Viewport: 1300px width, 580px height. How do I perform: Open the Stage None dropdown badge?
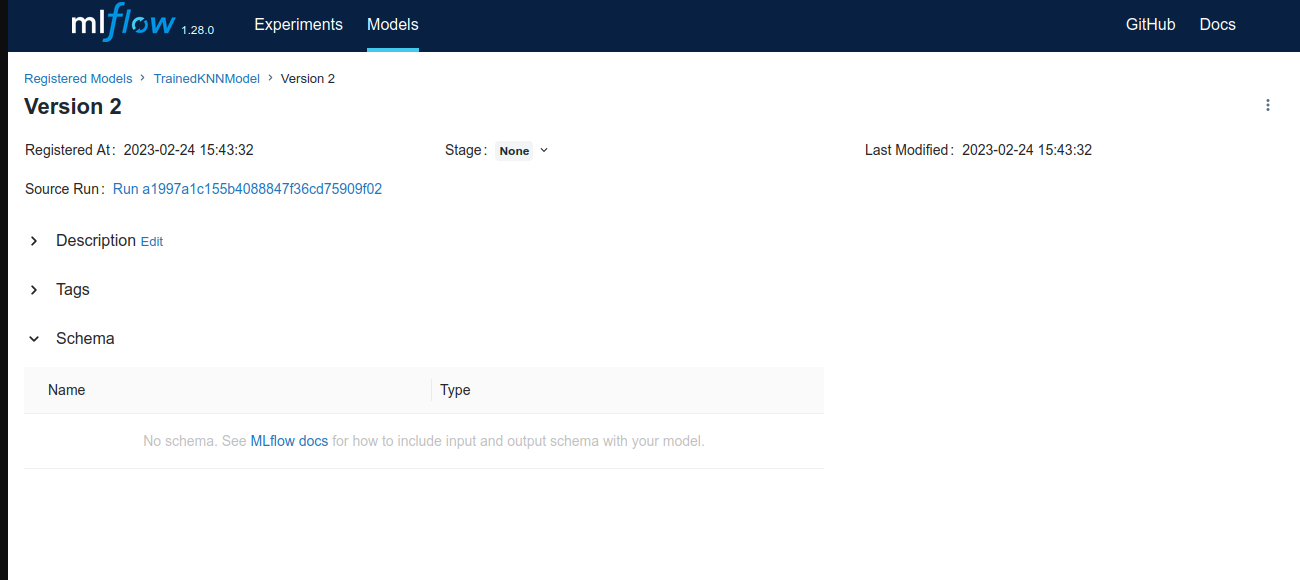(x=514, y=151)
